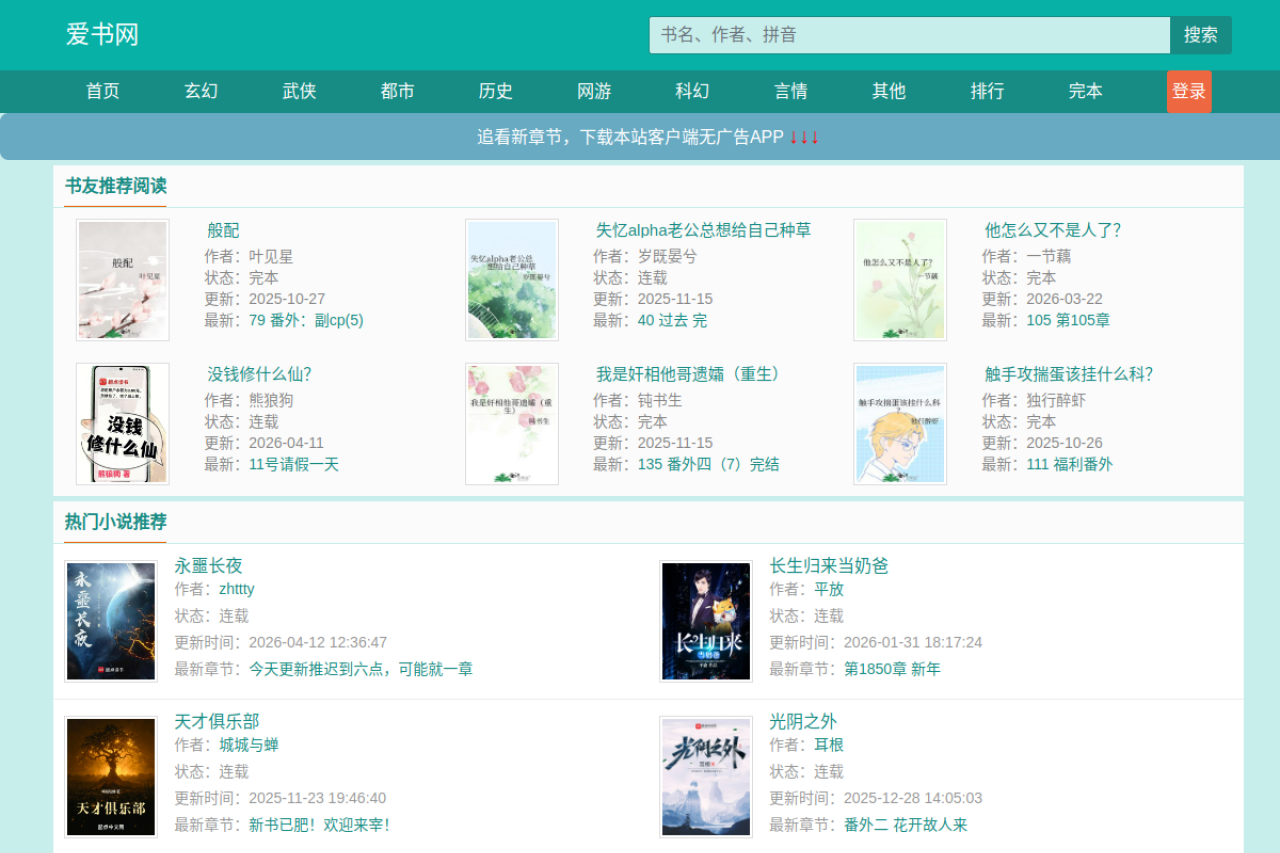This screenshot has width=1280, height=853.
Task: Open the 排行 rankings menu item
Action: tap(987, 91)
